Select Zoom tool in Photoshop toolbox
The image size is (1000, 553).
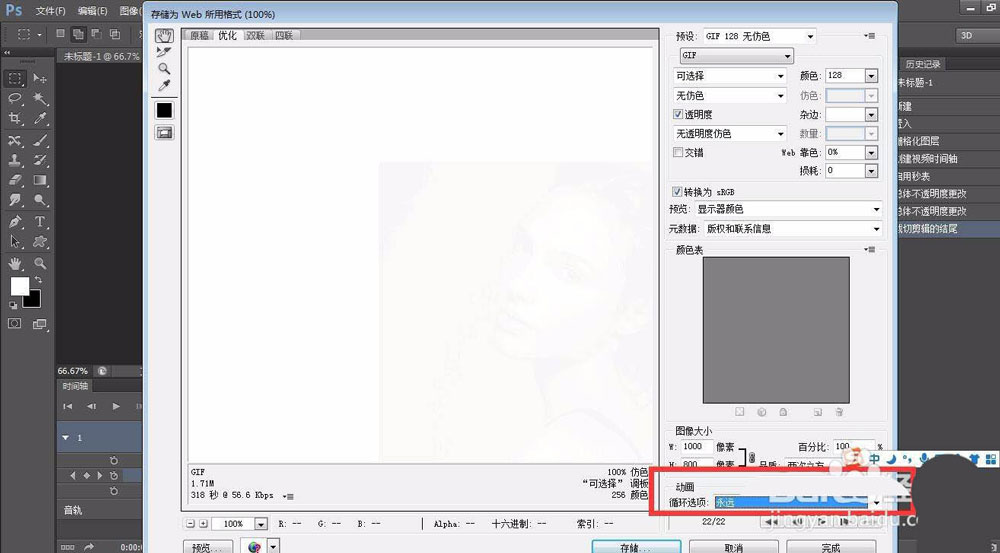[40, 263]
